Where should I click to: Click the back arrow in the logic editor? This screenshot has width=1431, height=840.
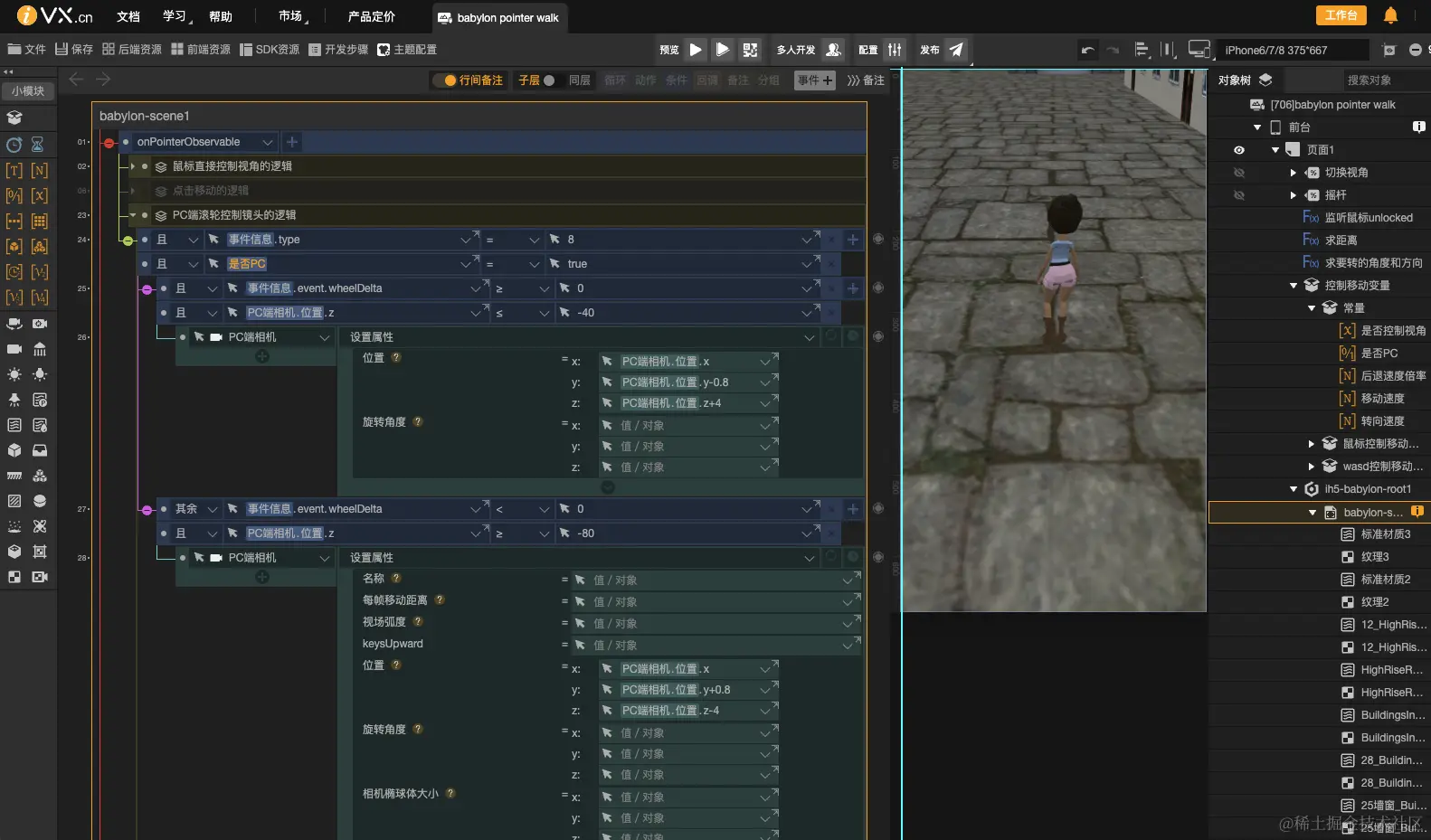coord(76,80)
